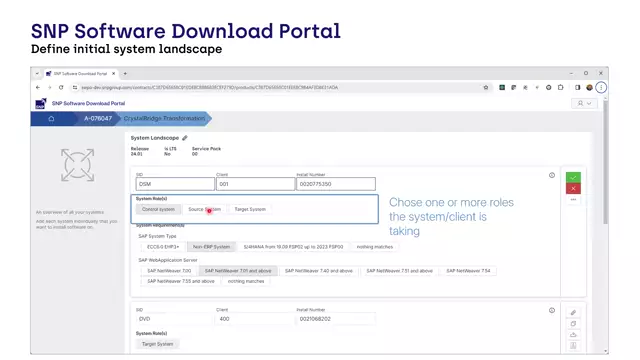This screenshot has width=640, height=360.
Task: Click the A-076047 breadcrumb item
Action: pyautogui.click(x=98, y=118)
